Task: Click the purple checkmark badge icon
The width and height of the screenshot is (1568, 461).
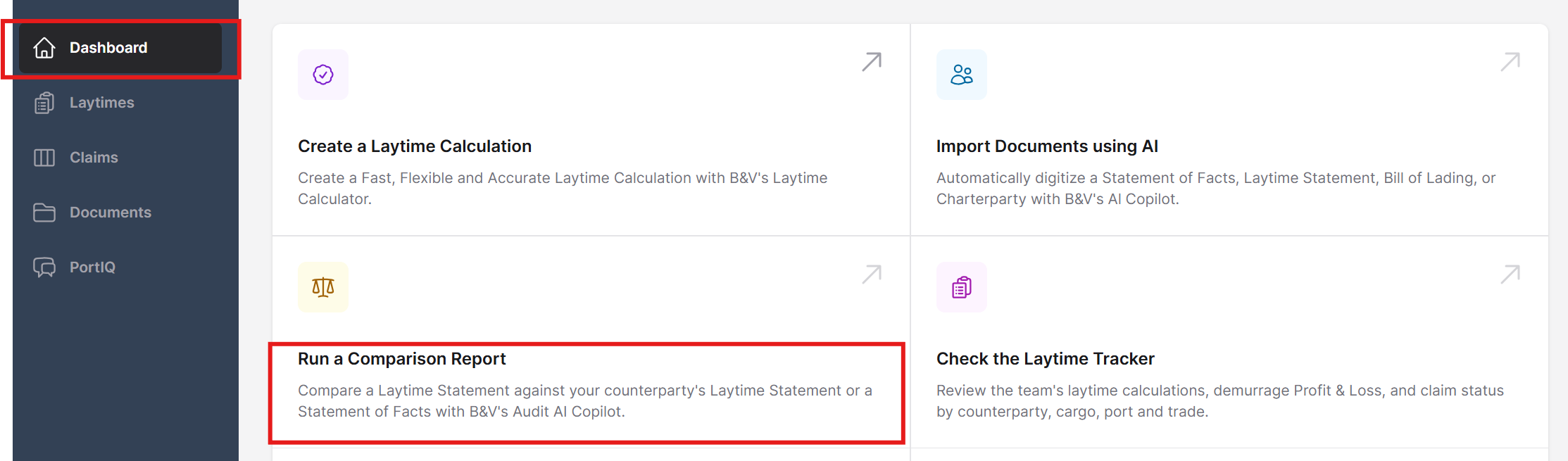Action: tap(323, 75)
